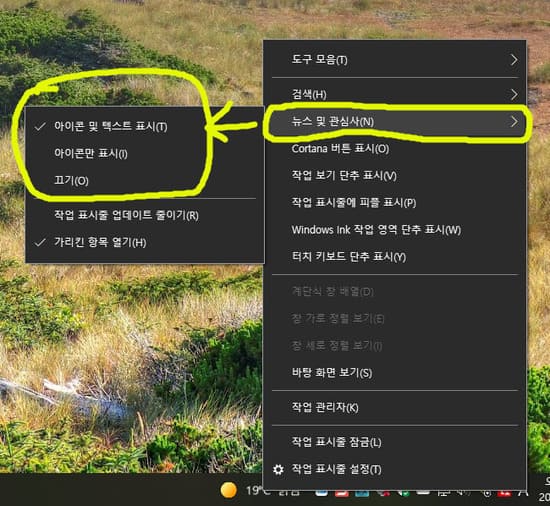Expand the 도구 모음(T) submenu arrow

pyautogui.click(x=514, y=60)
